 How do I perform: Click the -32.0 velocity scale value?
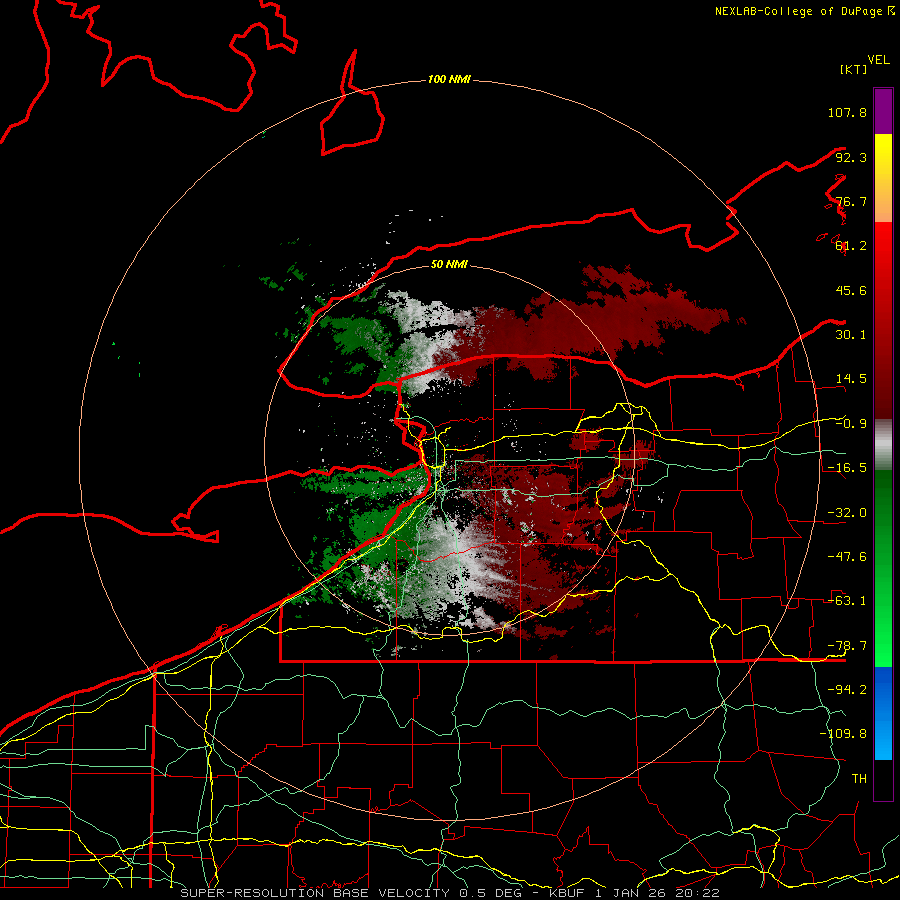point(847,513)
